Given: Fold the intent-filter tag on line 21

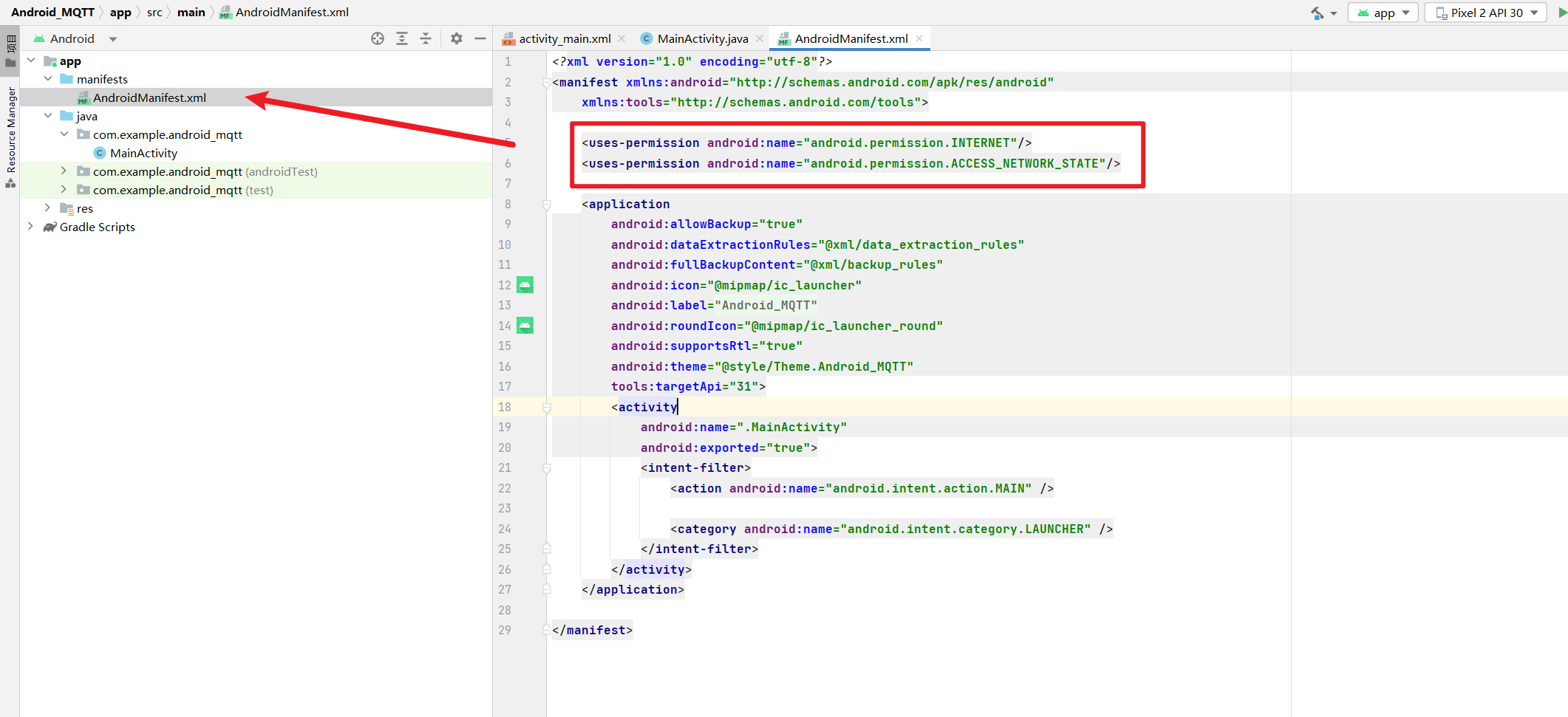Looking at the screenshot, I should tap(547, 468).
